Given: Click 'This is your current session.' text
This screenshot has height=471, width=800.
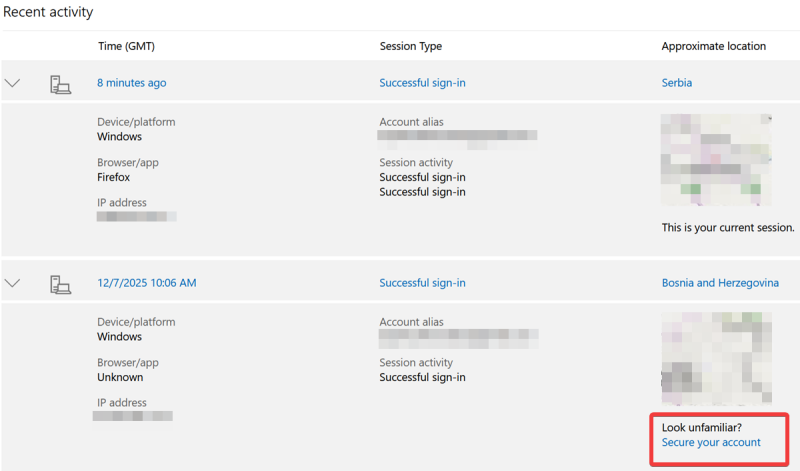Looking at the screenshot, I should (x=728, y=228).
